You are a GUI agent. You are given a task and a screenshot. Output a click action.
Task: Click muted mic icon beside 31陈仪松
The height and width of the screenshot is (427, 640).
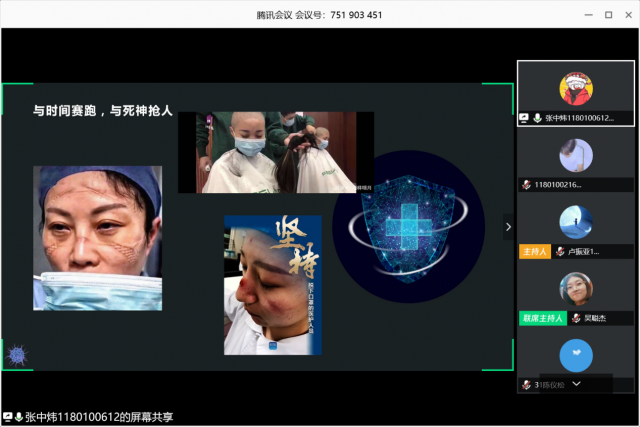point(526,385)
